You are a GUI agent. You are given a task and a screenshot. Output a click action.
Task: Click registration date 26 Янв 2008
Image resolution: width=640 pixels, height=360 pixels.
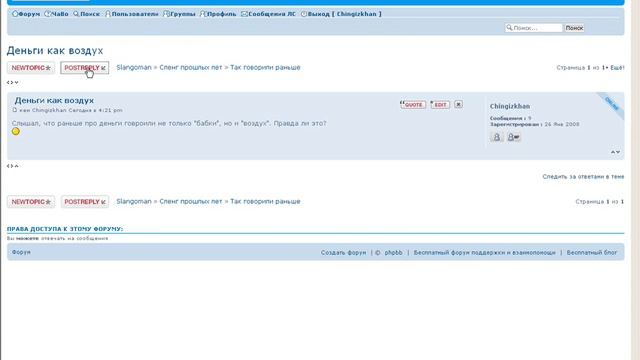pyautogui.click(x=562, y=124)
